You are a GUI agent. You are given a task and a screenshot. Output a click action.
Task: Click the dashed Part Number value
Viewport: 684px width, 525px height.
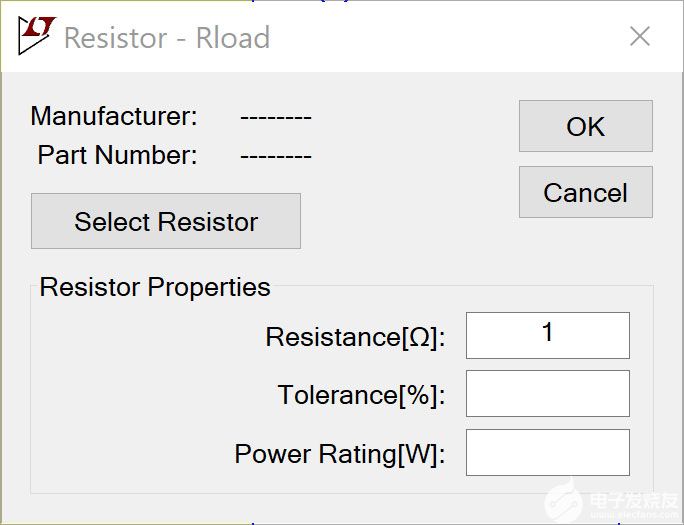pyautogui.click(x=276, y=156)
